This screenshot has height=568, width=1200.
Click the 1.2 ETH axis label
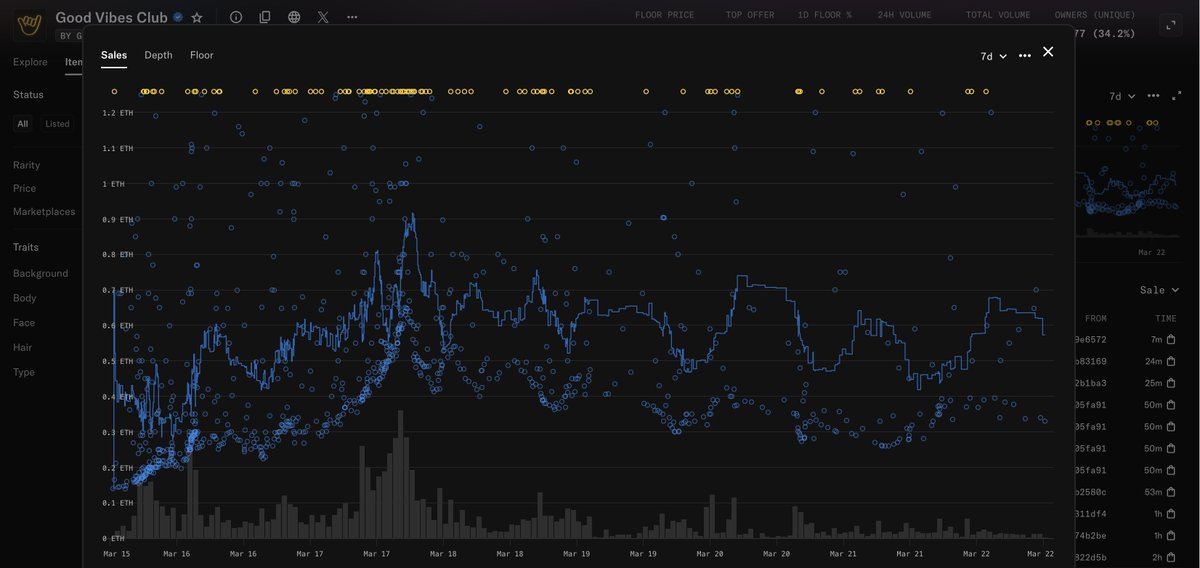pos(118,113)
